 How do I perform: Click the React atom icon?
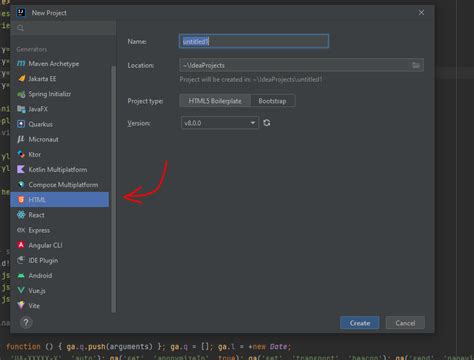click(21, 215)
